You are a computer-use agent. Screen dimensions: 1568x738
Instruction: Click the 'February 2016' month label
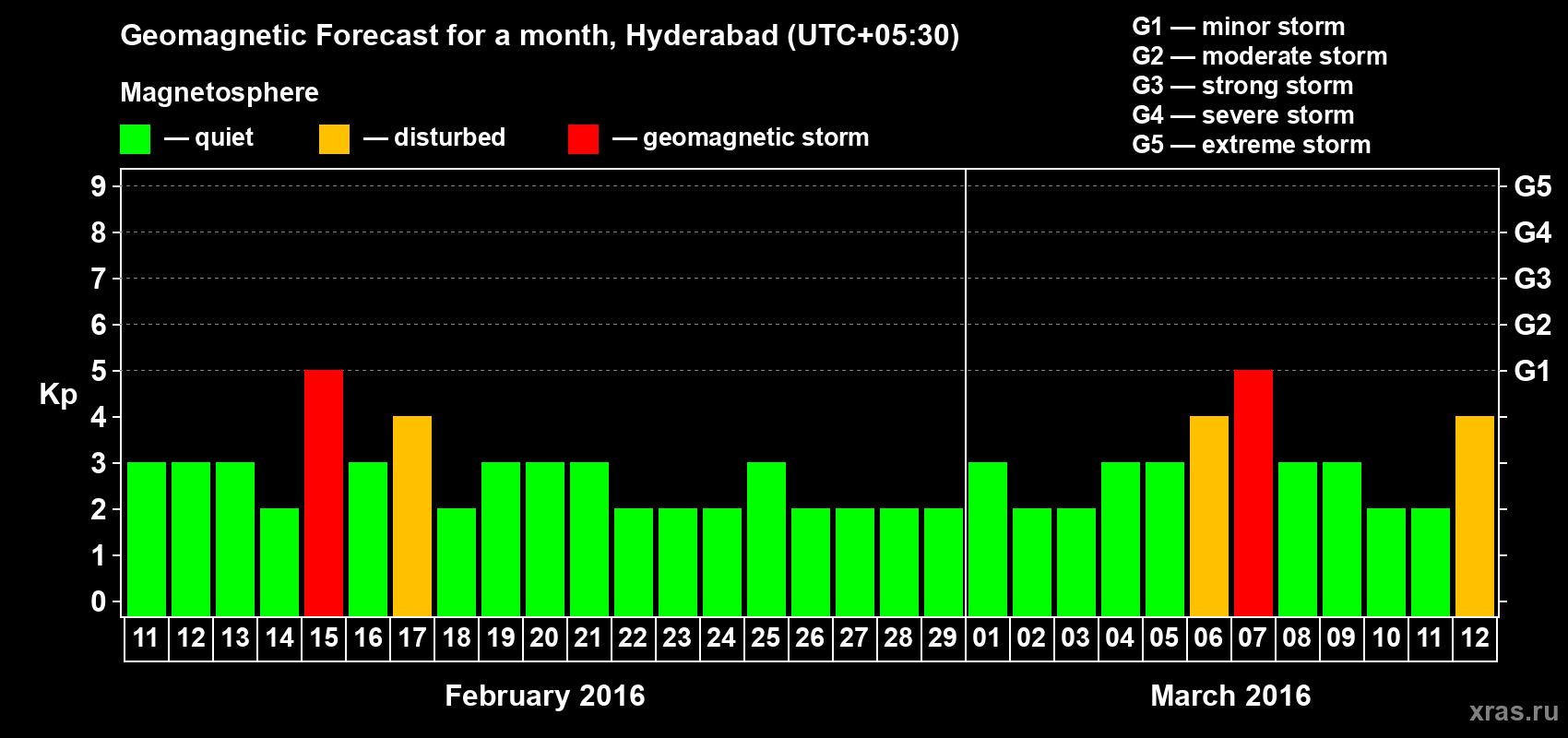pos(545,696)
